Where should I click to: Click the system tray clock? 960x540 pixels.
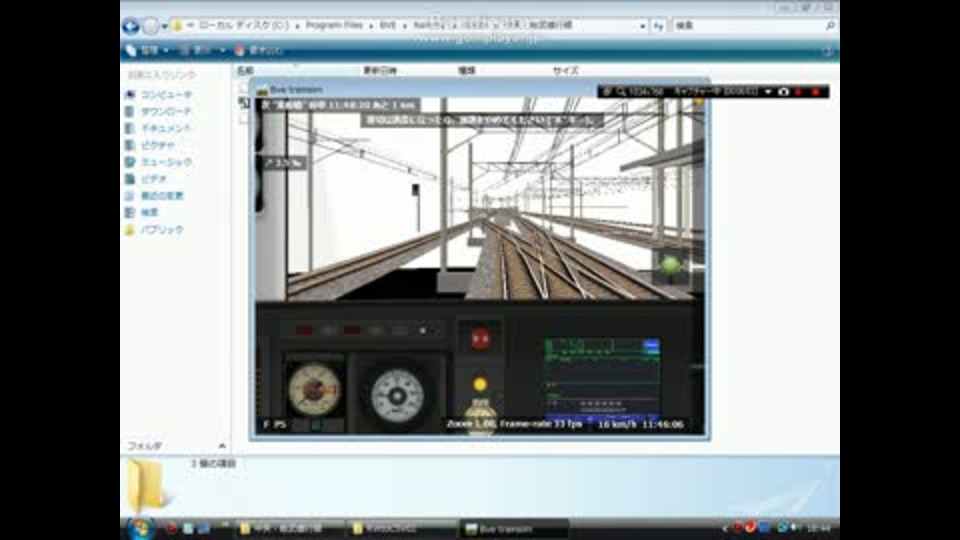(819, 528)
